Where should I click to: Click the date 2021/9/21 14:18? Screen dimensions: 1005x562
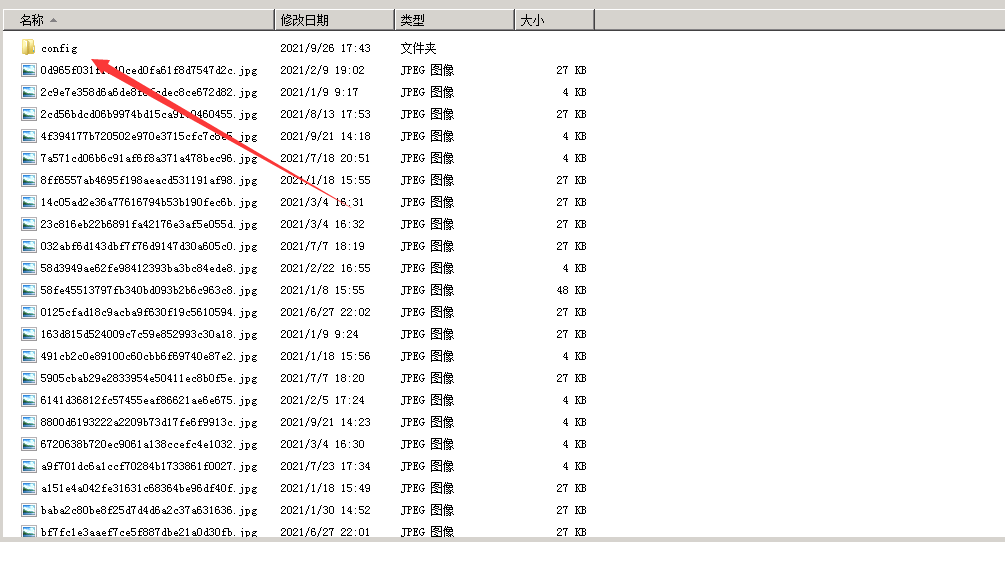coord(325,136)
